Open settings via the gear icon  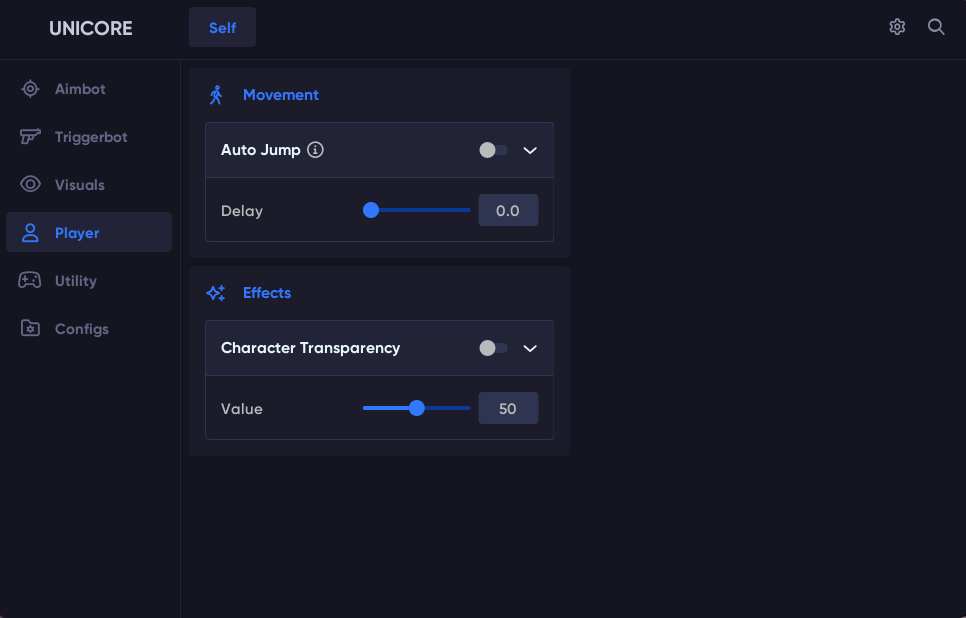(x=897, y=27)
